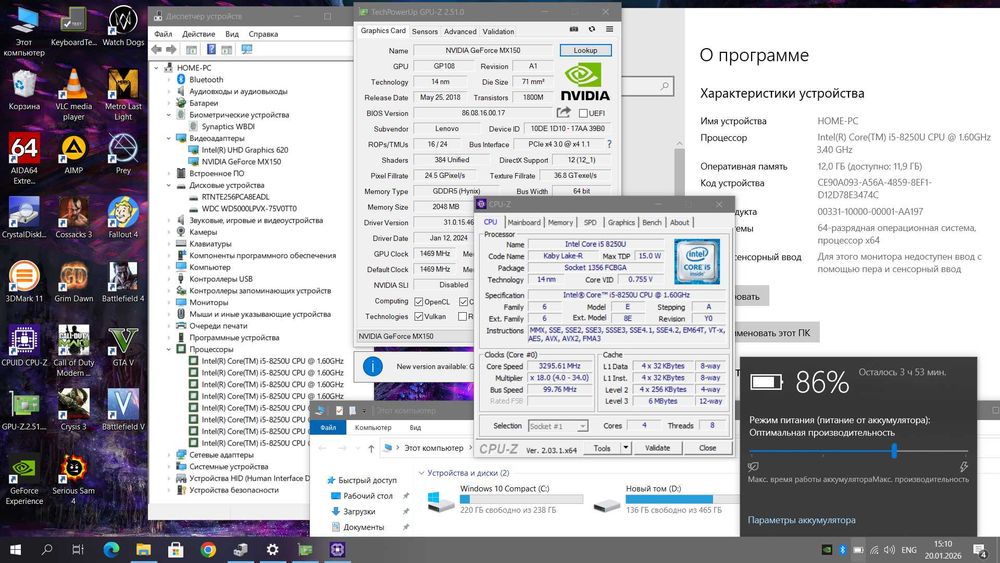Launch AIMP desktop shortcut
Screen dimensions: 1000x563
[73, 154]
